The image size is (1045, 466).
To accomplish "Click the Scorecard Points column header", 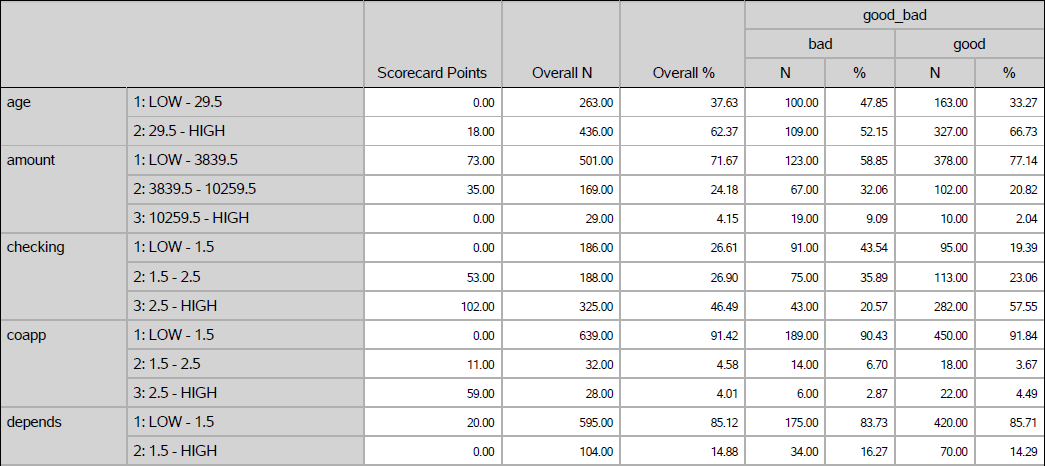I will coord(432,73).
